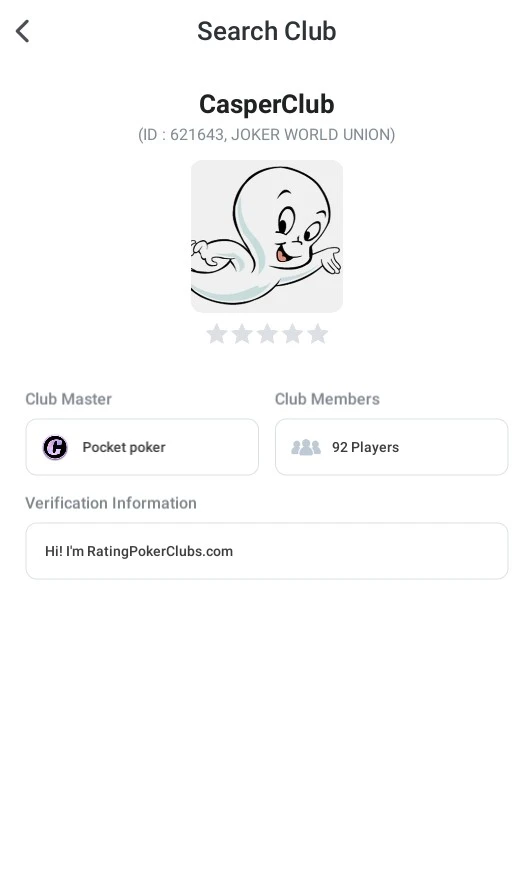
Task: Tap the group members people icon
Action: pyautogui.click(x=306, y=447)
